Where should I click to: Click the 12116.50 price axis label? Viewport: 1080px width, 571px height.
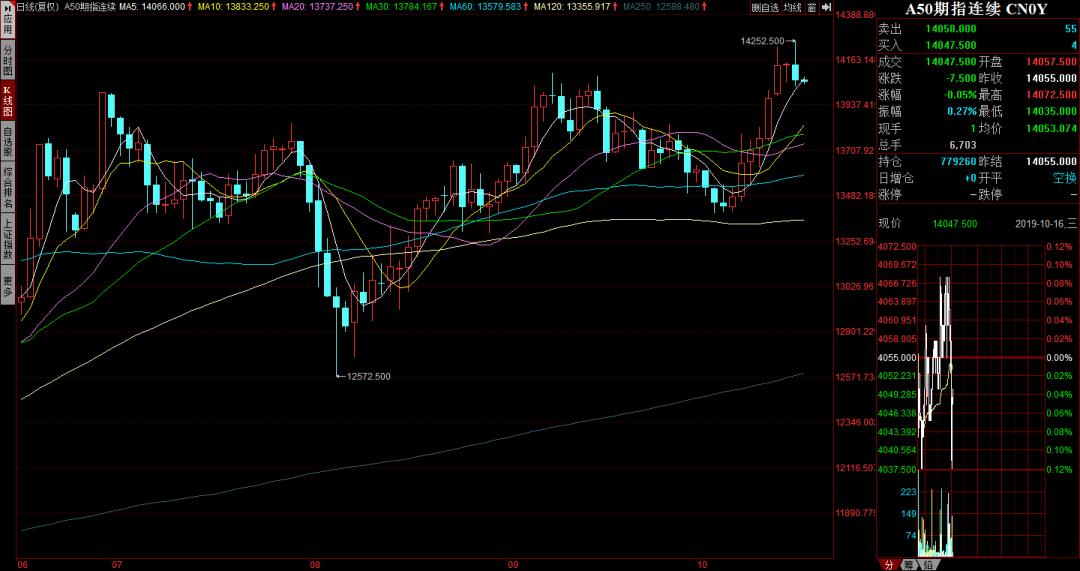855,468
